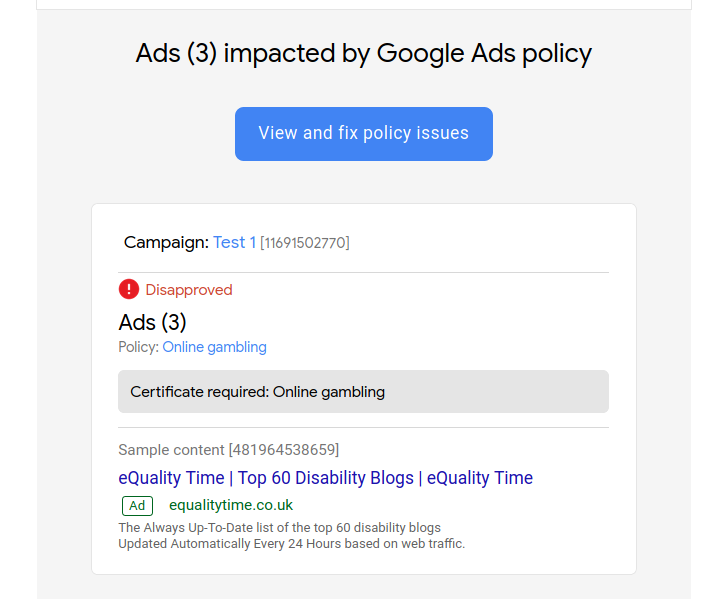Open the eQuality Time ad headline
The image size is (707, 599).
coord(326,478)
